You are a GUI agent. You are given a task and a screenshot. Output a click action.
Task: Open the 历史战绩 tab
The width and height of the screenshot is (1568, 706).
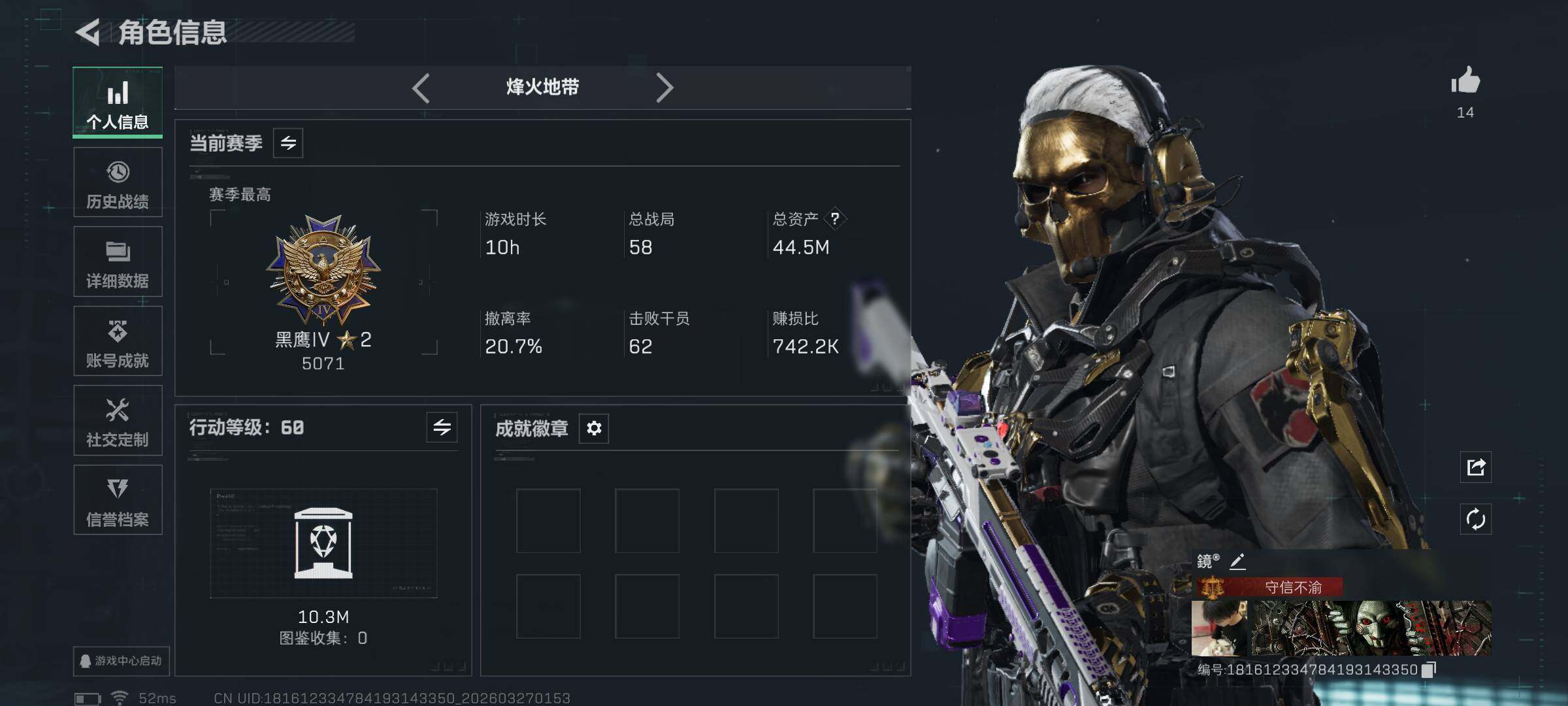click(x=118, y=182)
